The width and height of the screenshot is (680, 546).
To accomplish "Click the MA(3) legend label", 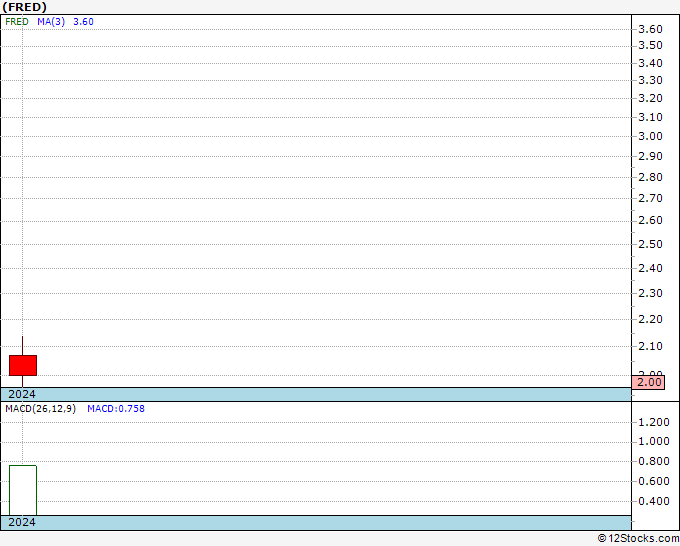I will point(51,22).
